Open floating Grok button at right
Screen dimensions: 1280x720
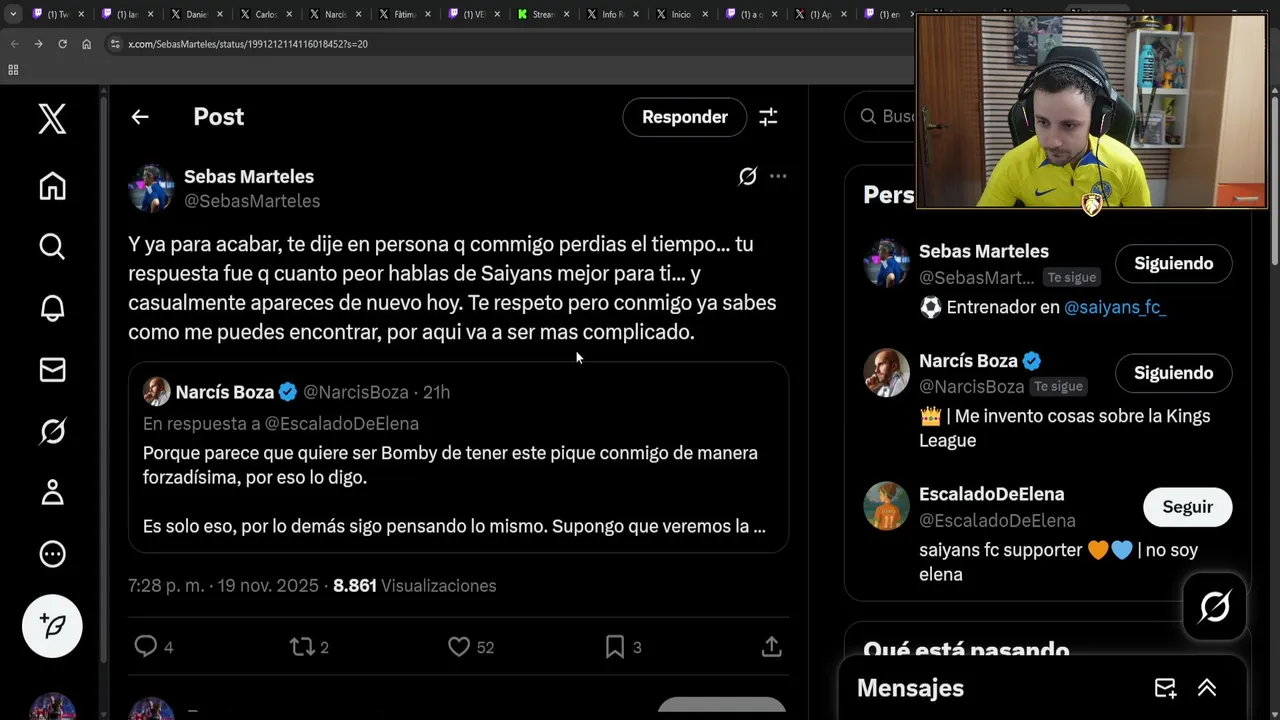tap(1215, 606)
